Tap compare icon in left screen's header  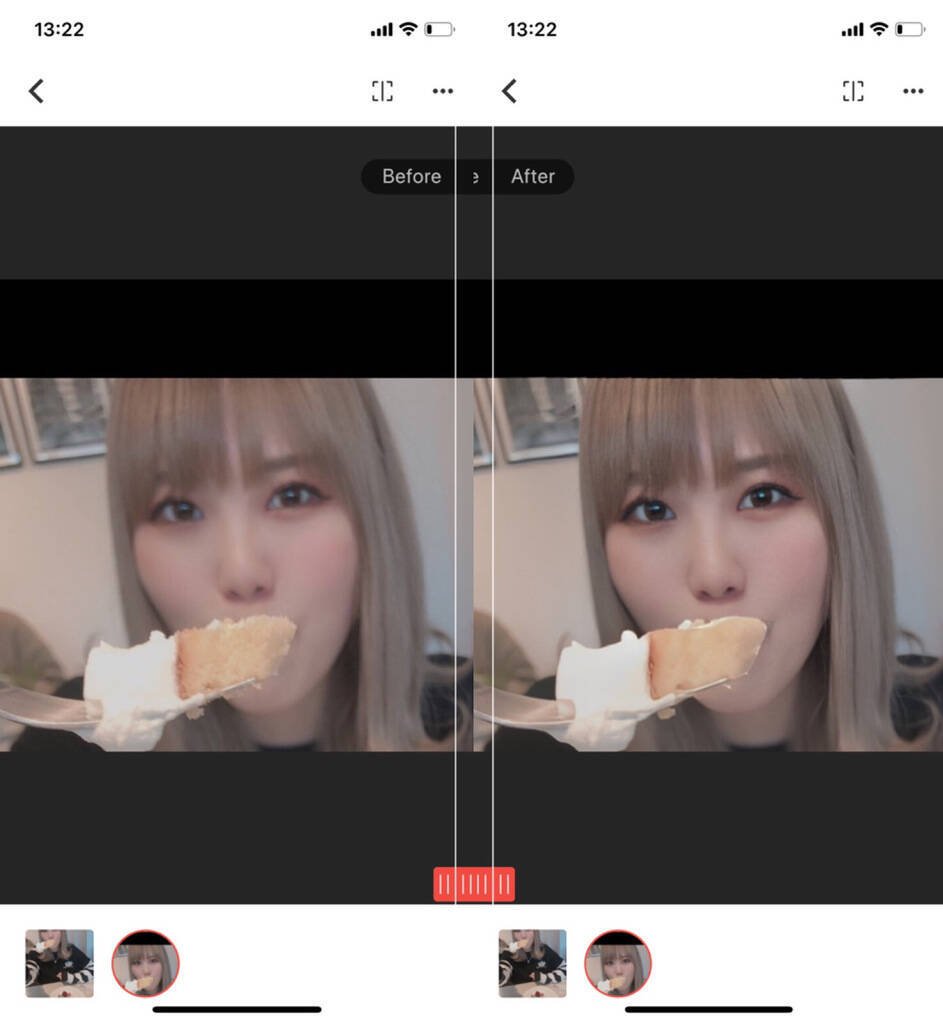click(382, 91)
